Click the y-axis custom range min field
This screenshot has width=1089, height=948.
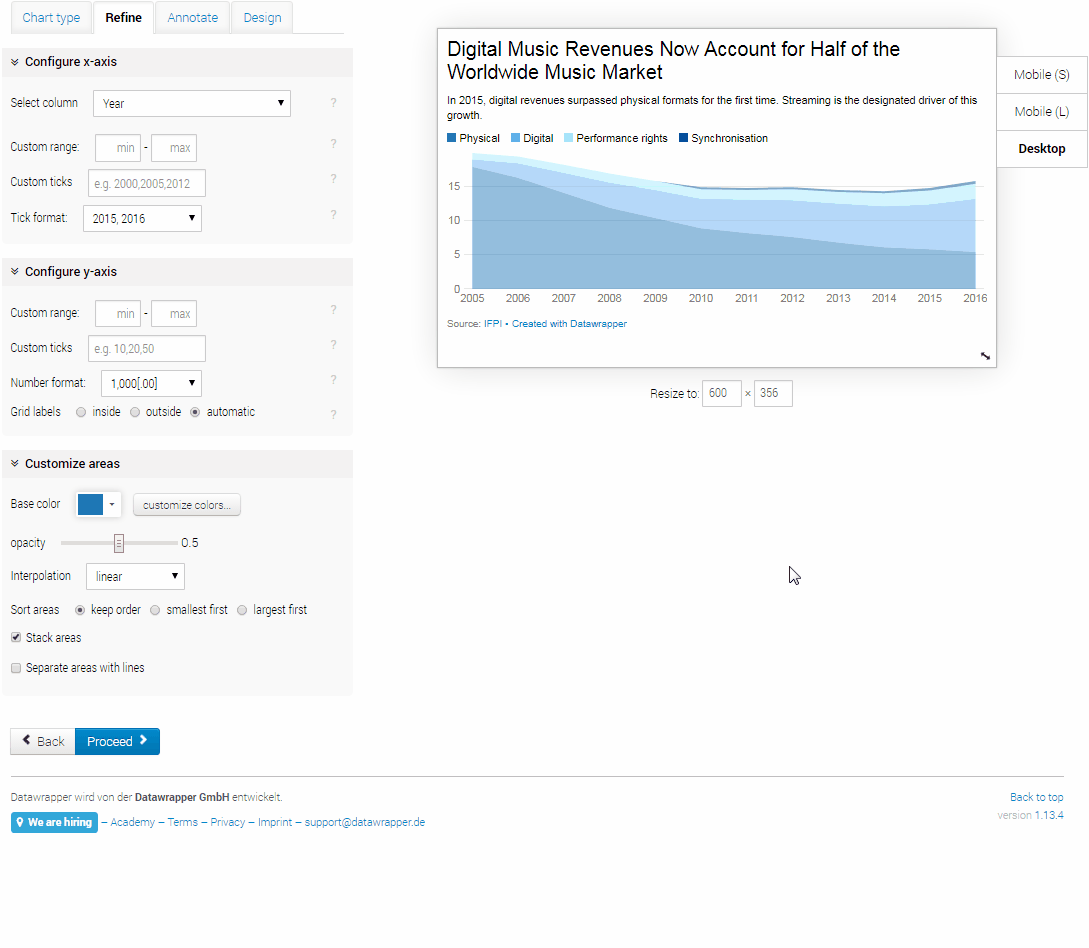pyautogui.click(x=118, y=314)
